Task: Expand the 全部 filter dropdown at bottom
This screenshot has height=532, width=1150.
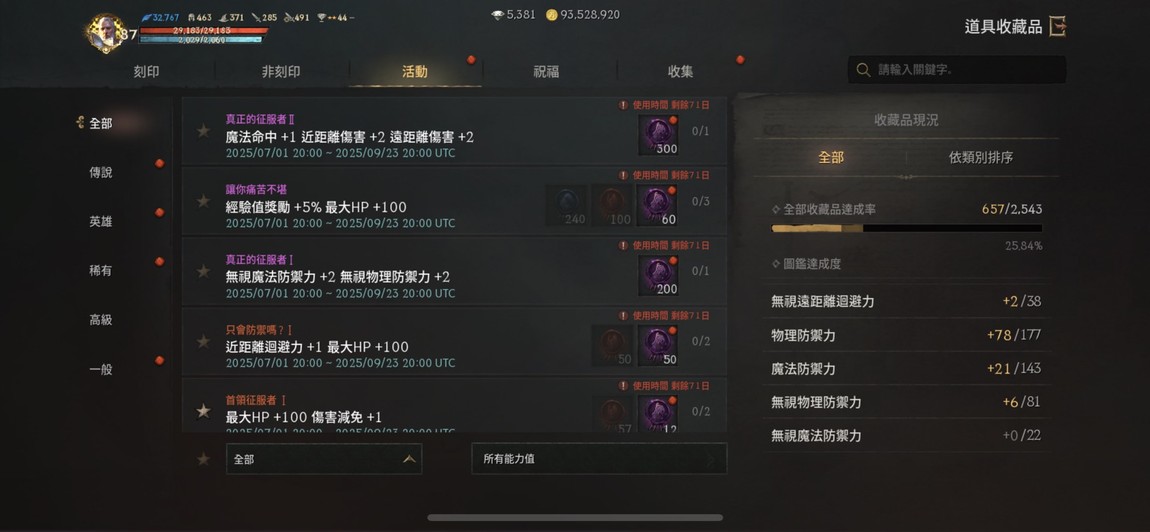Action: [x=323, y=459]
